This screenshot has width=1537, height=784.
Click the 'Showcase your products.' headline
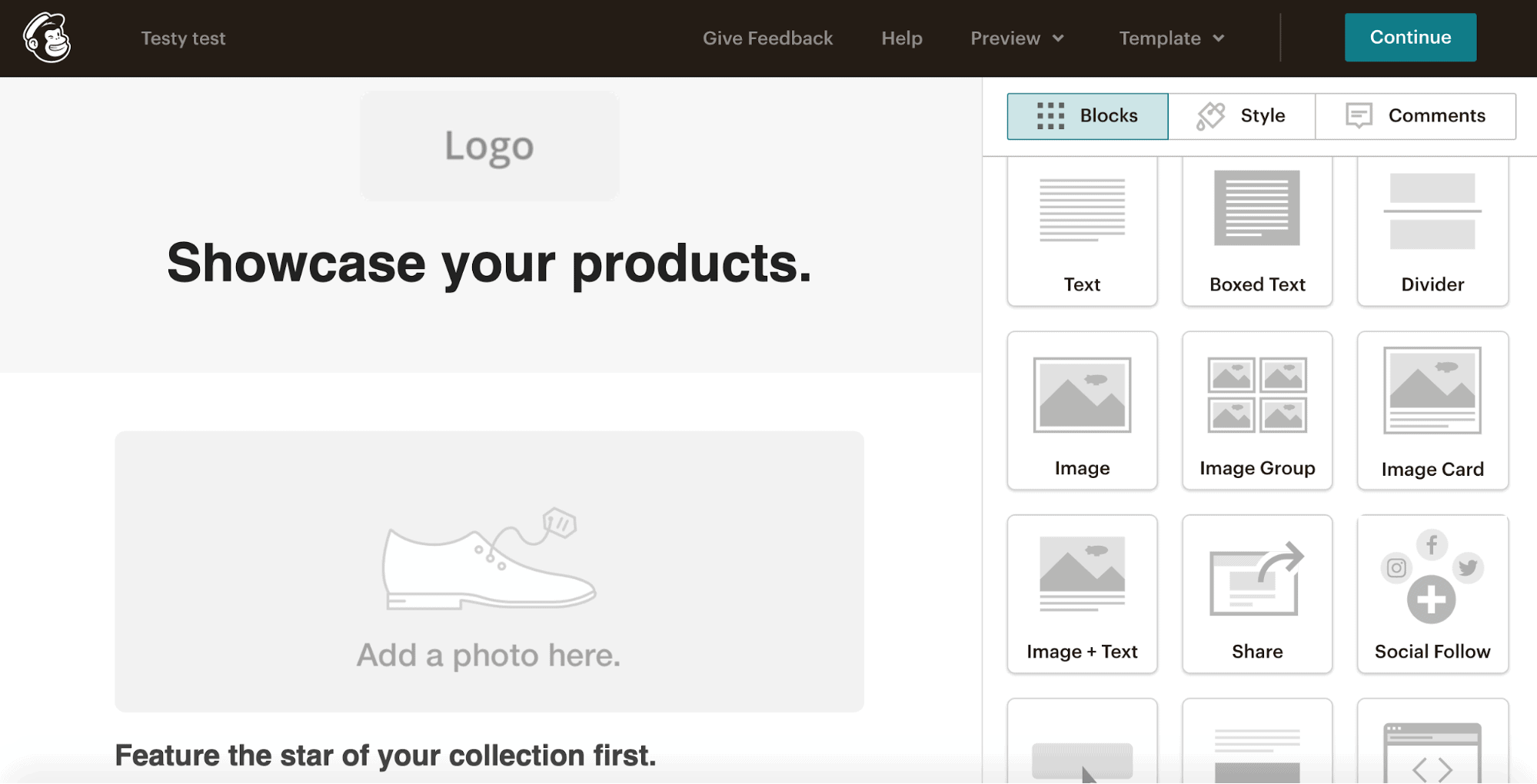(489, 264)
